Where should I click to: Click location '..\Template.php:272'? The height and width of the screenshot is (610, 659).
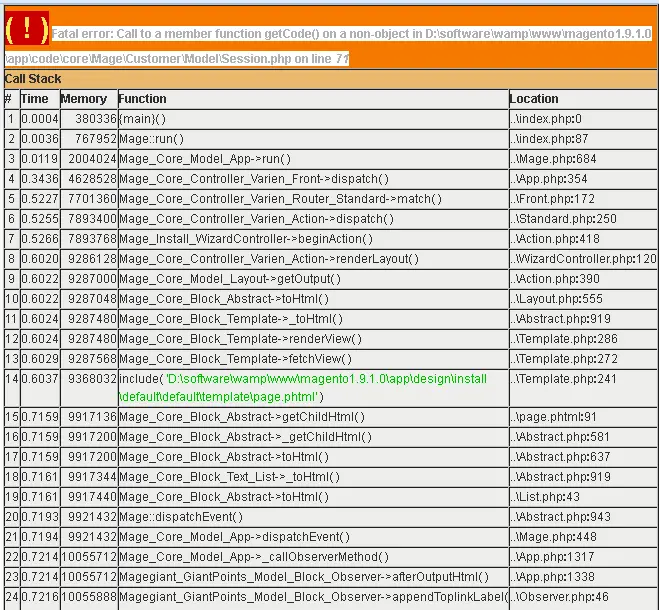tap(564, 359)
